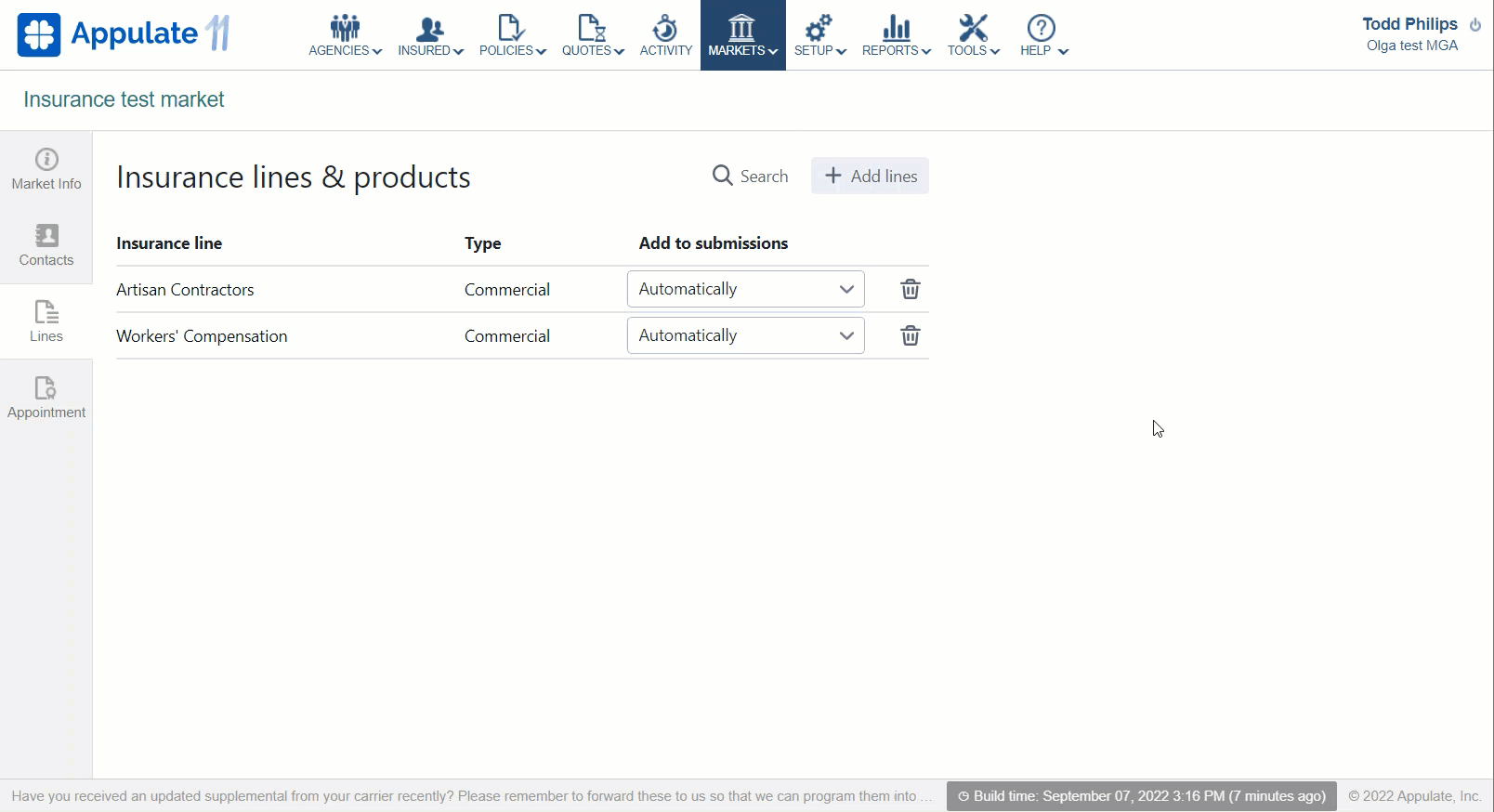Viewport: 1494px width, 812px height.
Task: Delete the Artisan Contractors line
Action: pos(911,289)
